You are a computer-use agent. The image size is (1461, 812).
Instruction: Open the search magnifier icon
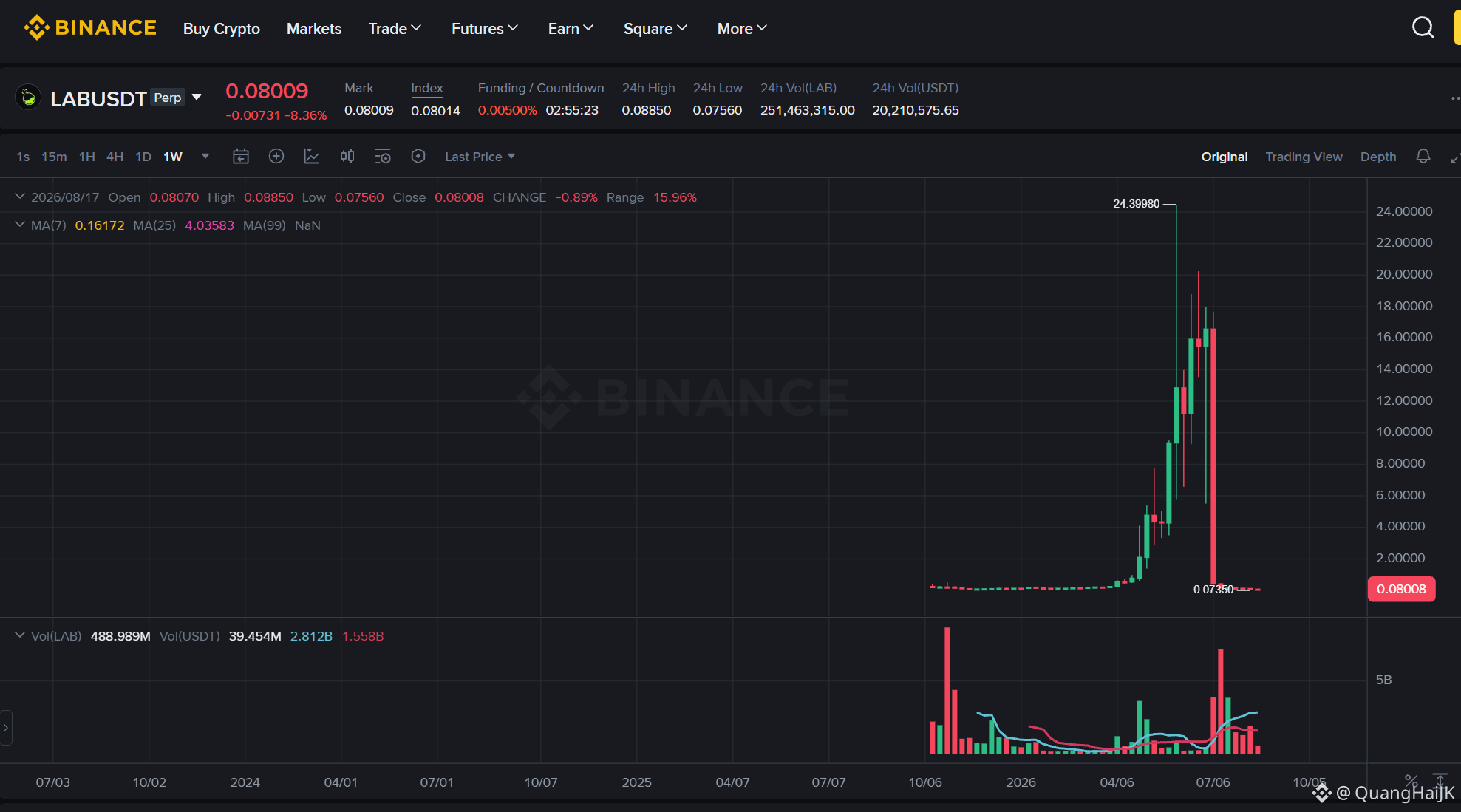coord(1423,28)
